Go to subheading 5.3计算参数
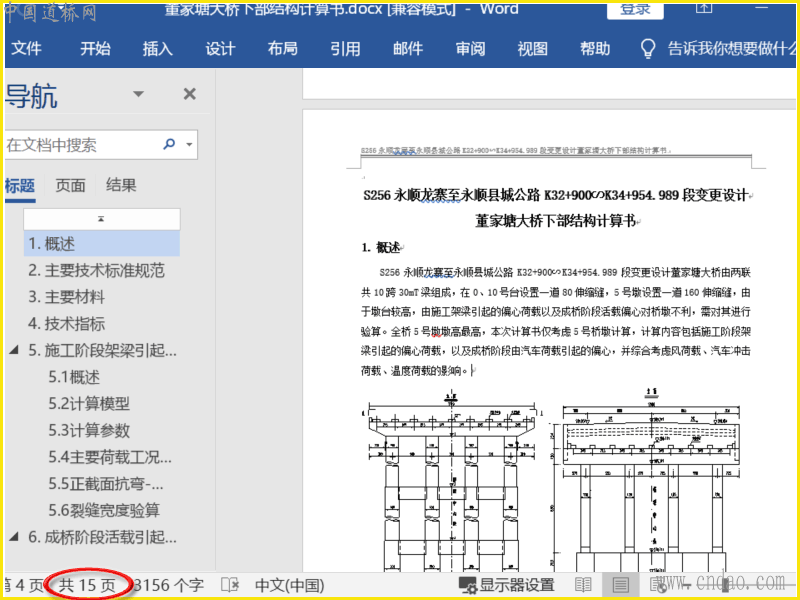800x600 pixels. (x=89, y=430)
